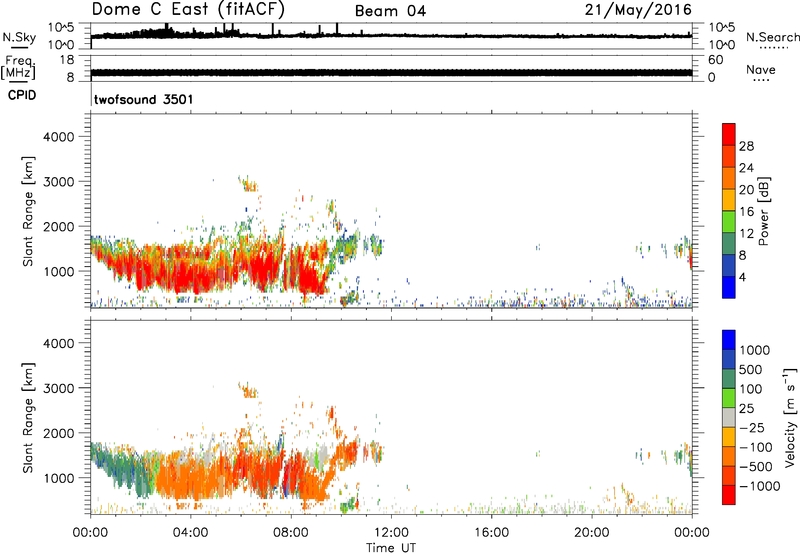Click the '-1000' velocity colorbar value
The height and width of the screenshot is (554, 800).
click(760, 486)
